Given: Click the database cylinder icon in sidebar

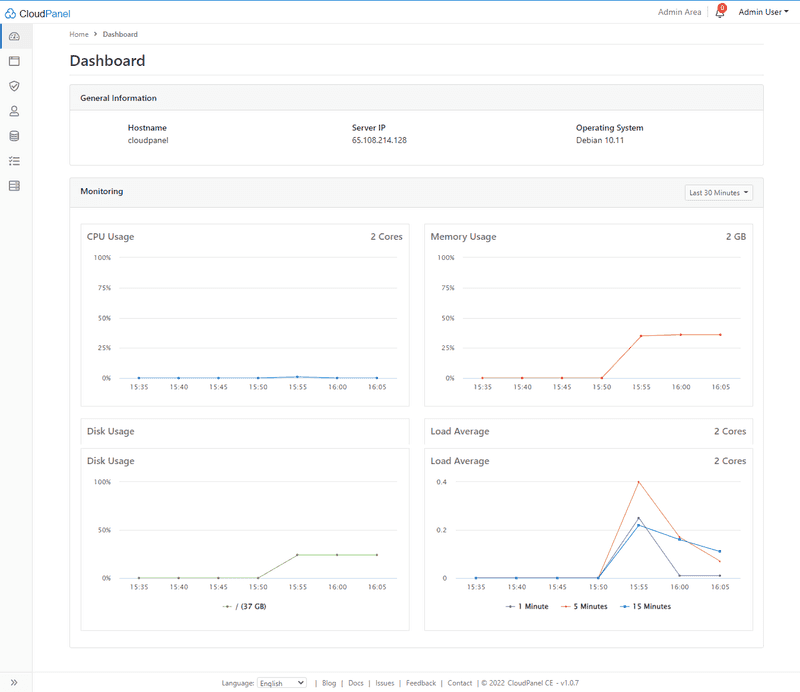Looking at the screenshot, I should click(x=14, y=136).
